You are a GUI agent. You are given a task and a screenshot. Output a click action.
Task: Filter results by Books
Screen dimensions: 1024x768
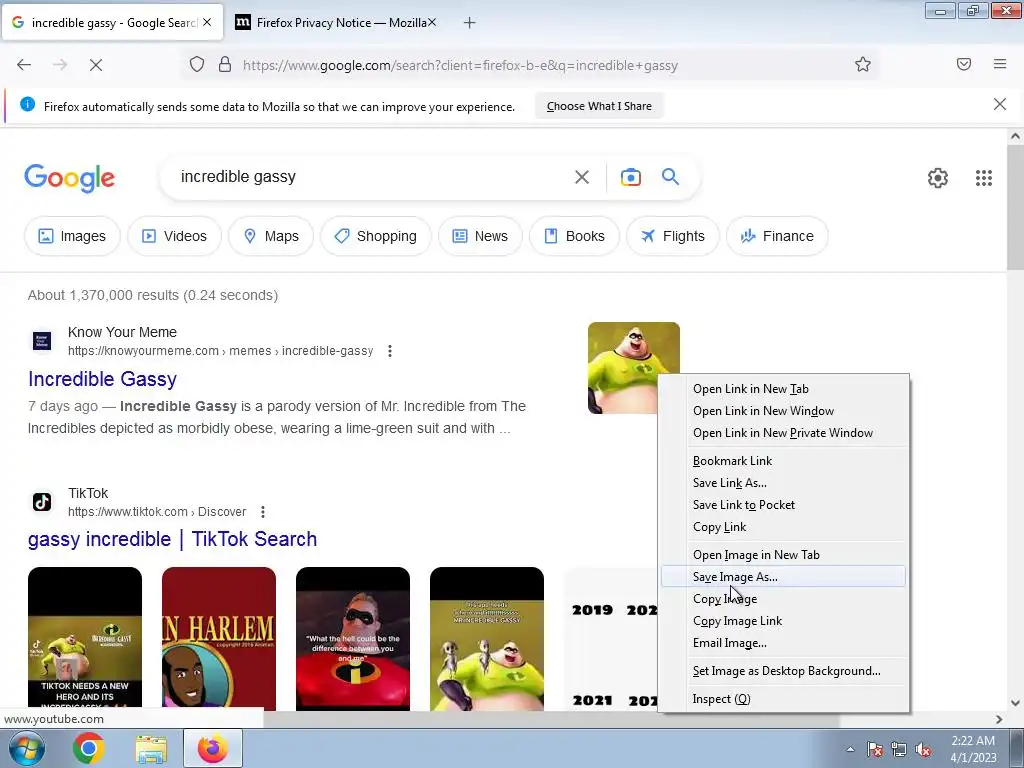coord(574,236)
